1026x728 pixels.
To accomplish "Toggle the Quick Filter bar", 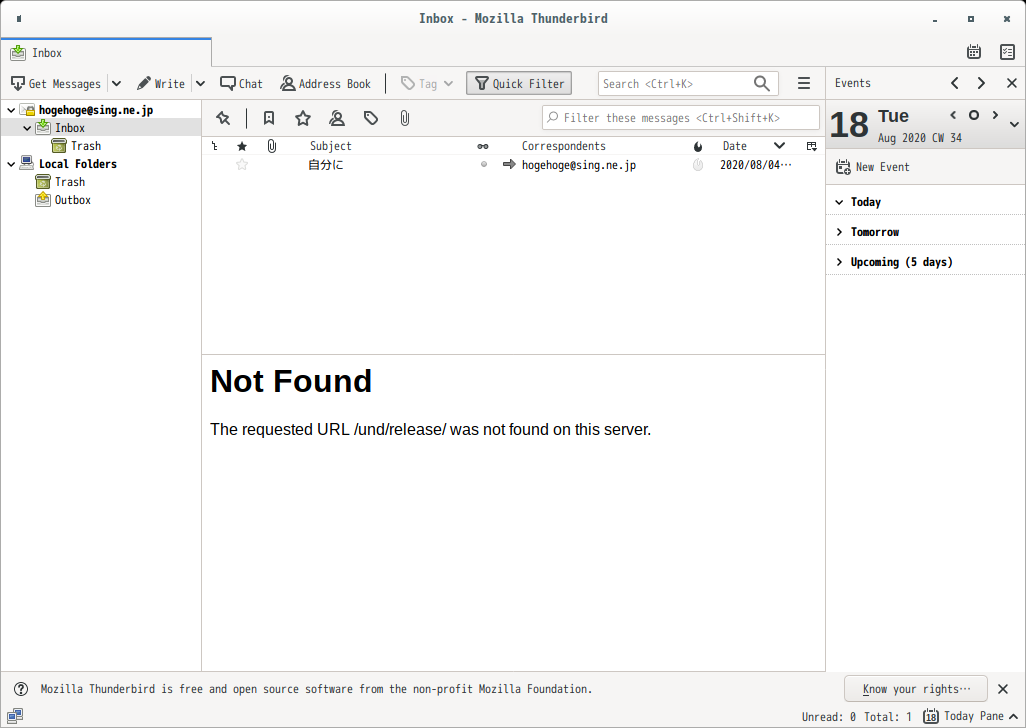I will 519,84.
